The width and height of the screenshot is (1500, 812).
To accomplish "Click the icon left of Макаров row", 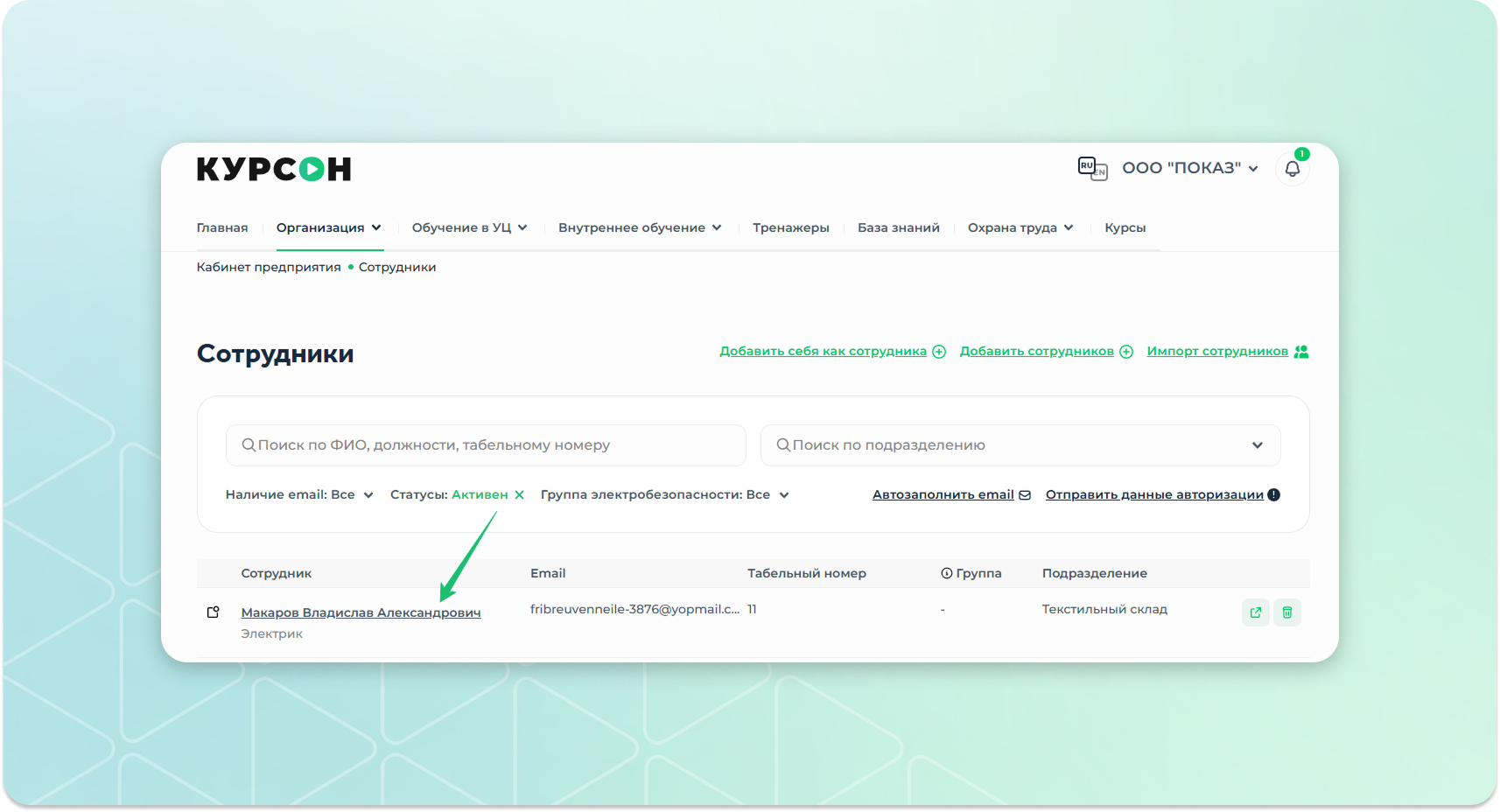I will click(213, 612).
